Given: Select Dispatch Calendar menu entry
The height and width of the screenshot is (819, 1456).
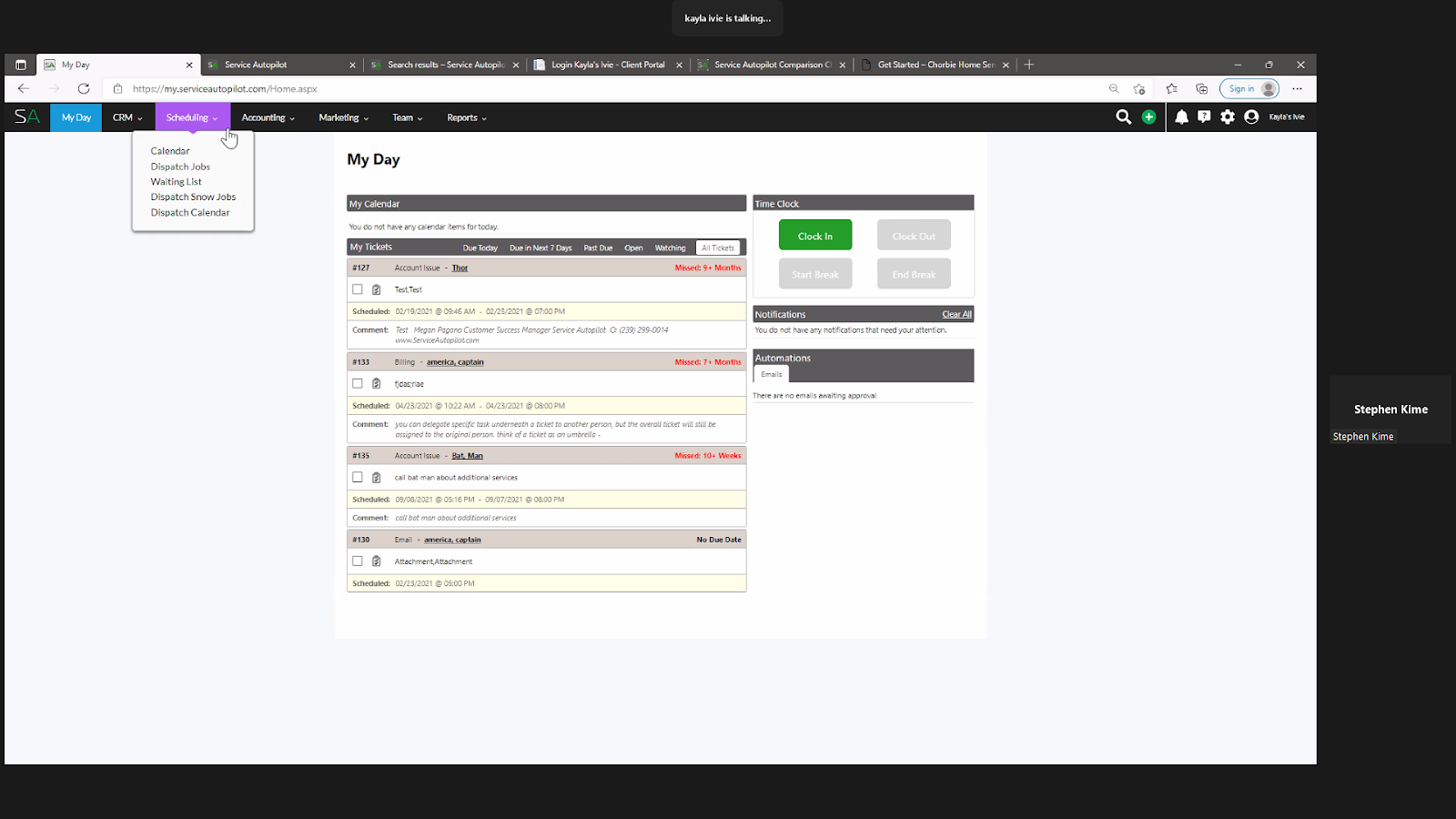Looking at the screenshot, I should pyautogui.click(x=190, y=212).
